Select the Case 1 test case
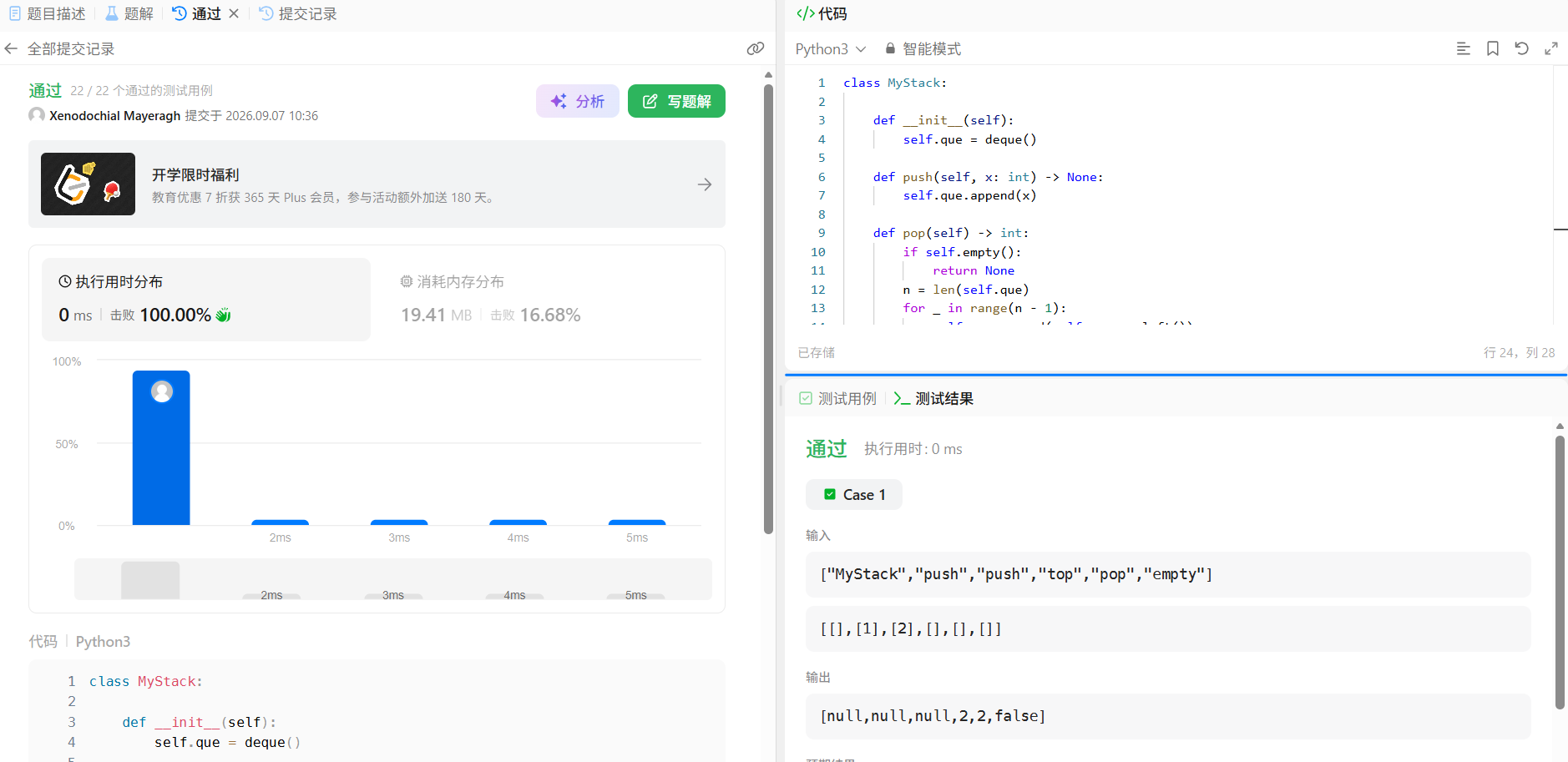1568x762 pixels. click(x=854, y=495)
